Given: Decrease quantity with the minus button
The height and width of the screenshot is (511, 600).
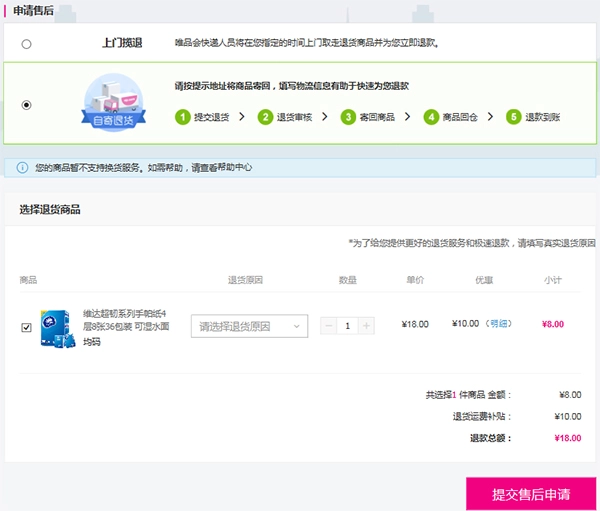Looking at the screenshot, I should coord(329,326).
